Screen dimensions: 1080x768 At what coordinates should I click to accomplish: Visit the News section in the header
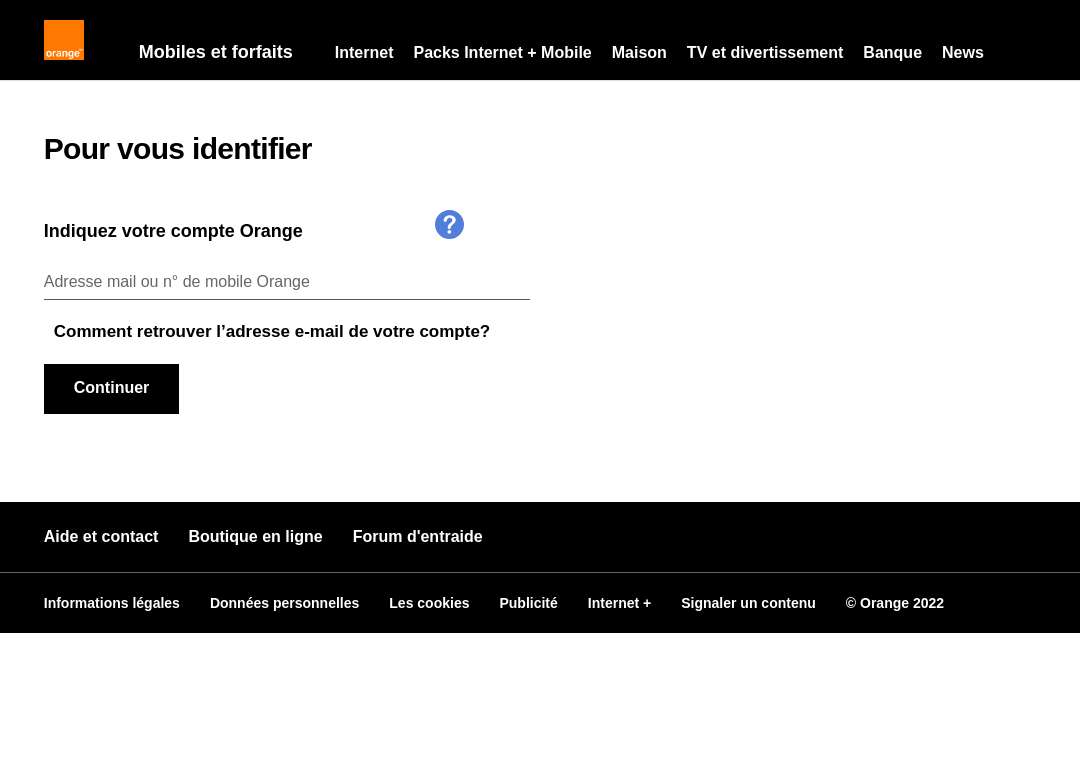(962, 53)
